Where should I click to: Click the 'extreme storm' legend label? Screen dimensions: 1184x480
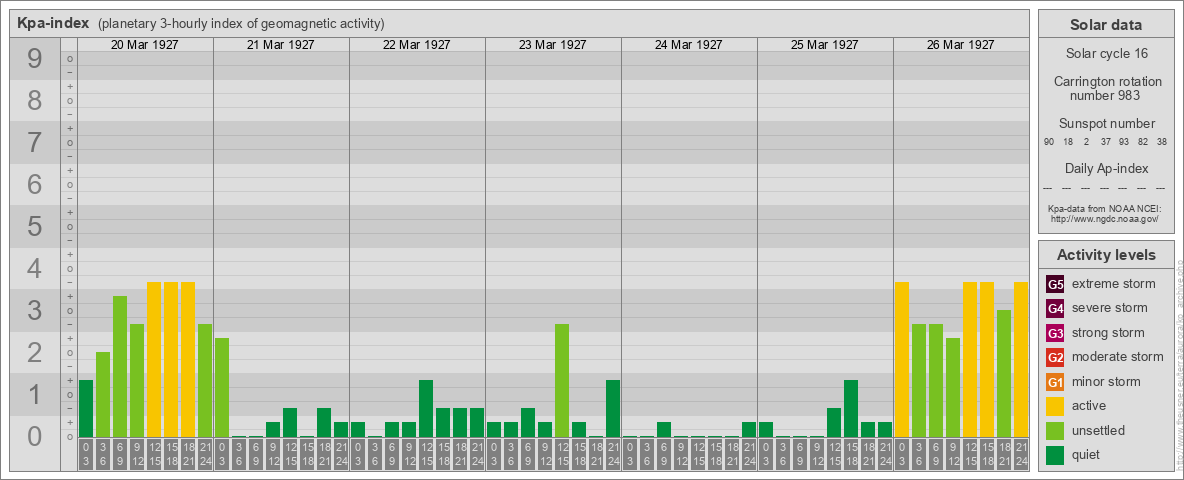click(1114, 285)
